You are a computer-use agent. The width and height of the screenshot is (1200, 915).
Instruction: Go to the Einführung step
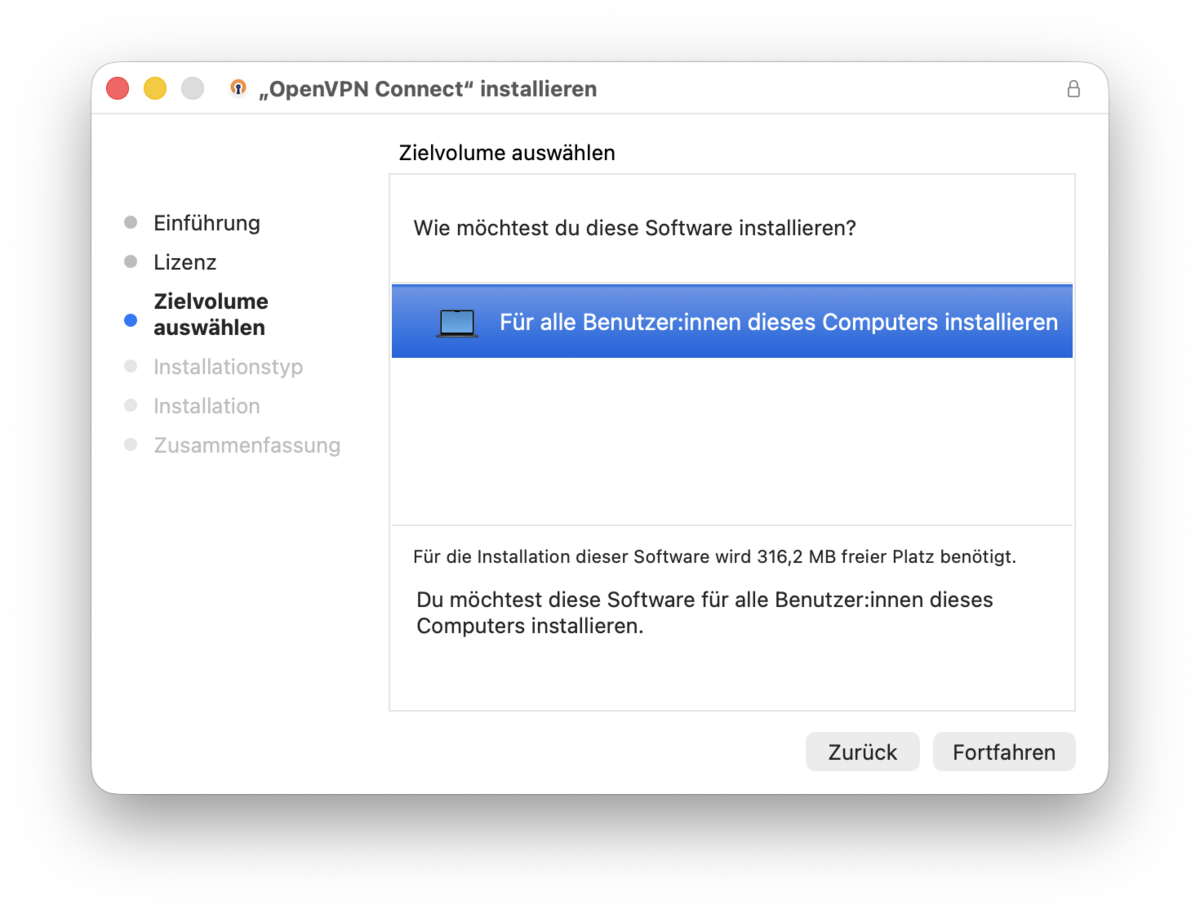[206, 223]
